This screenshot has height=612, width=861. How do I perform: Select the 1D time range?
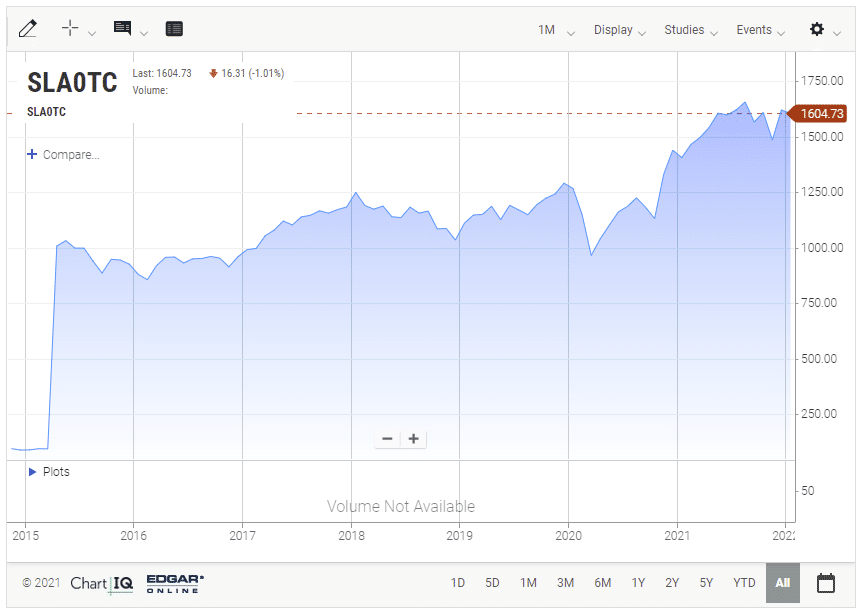pos(458,583)
